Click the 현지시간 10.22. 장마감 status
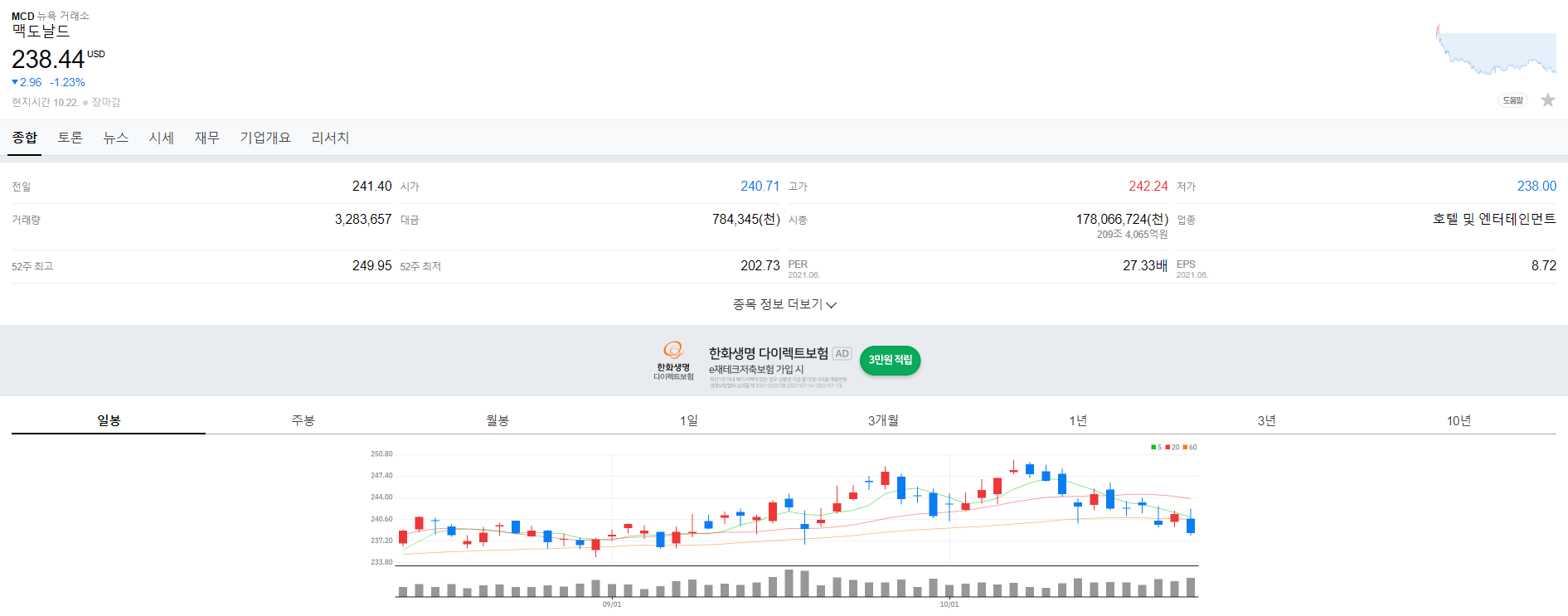The width and height of the screenshot is (1568, 616). pyautogui.click(x=66, y=102)
